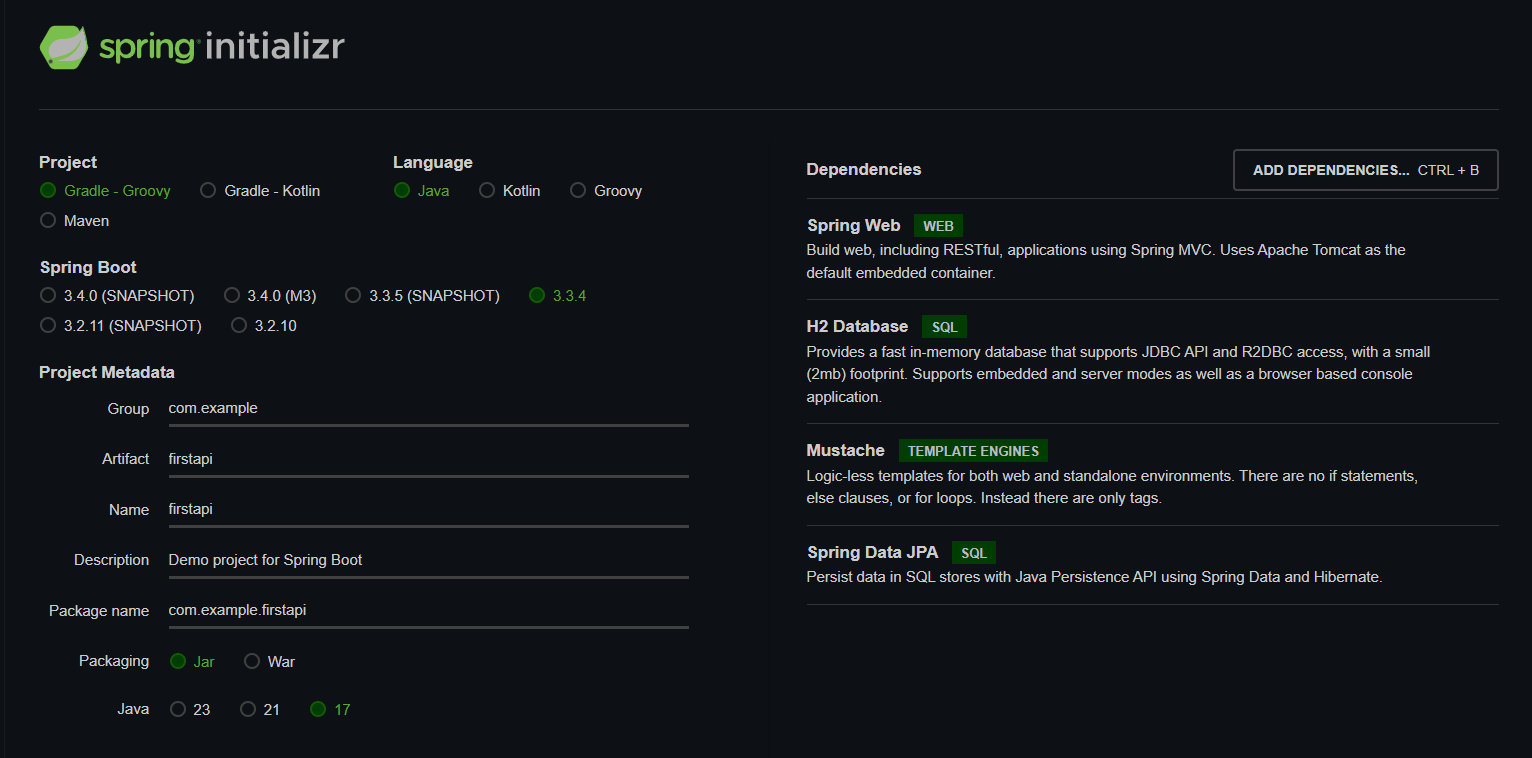
Task: Click the WEB tag badge
Action: click(x=938, y=226)
